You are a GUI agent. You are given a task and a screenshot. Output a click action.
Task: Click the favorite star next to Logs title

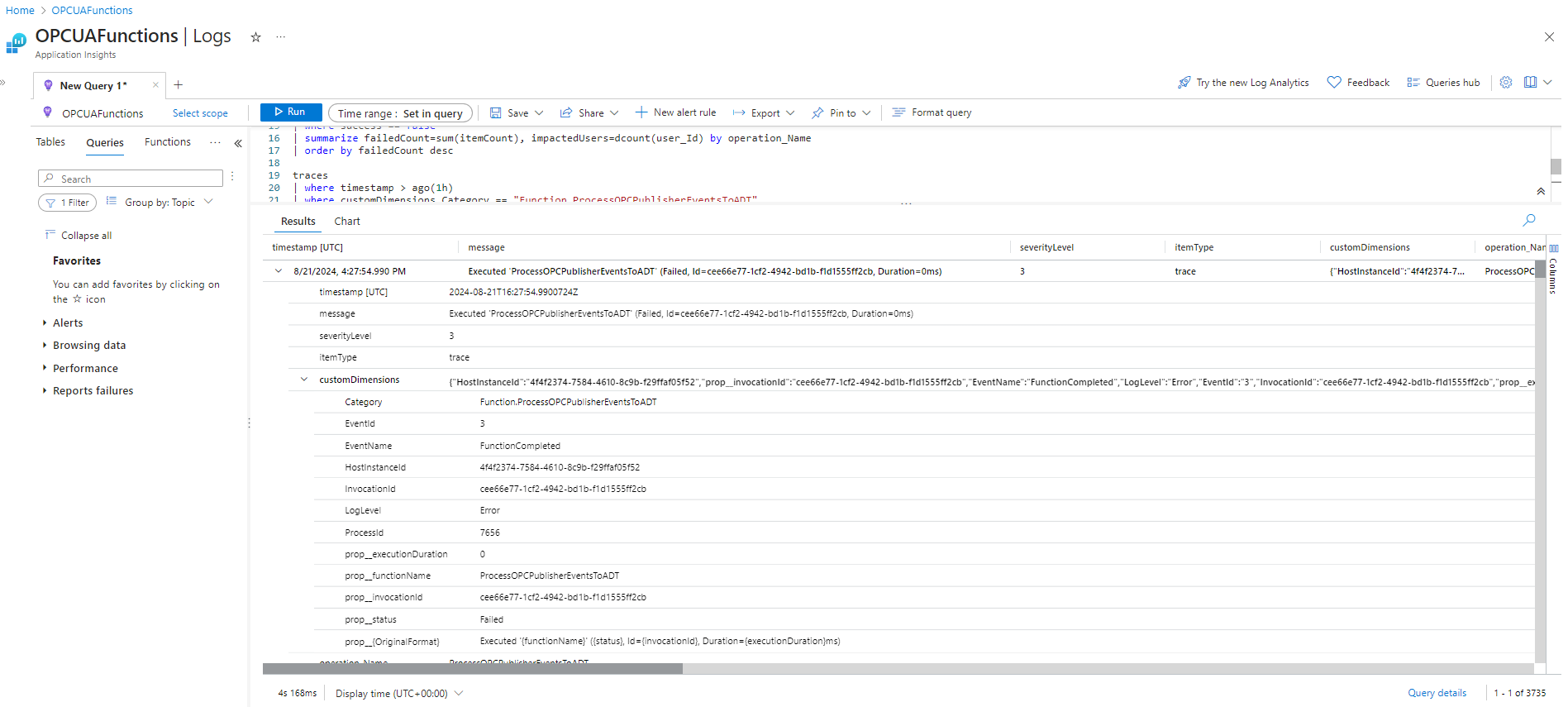256,37
